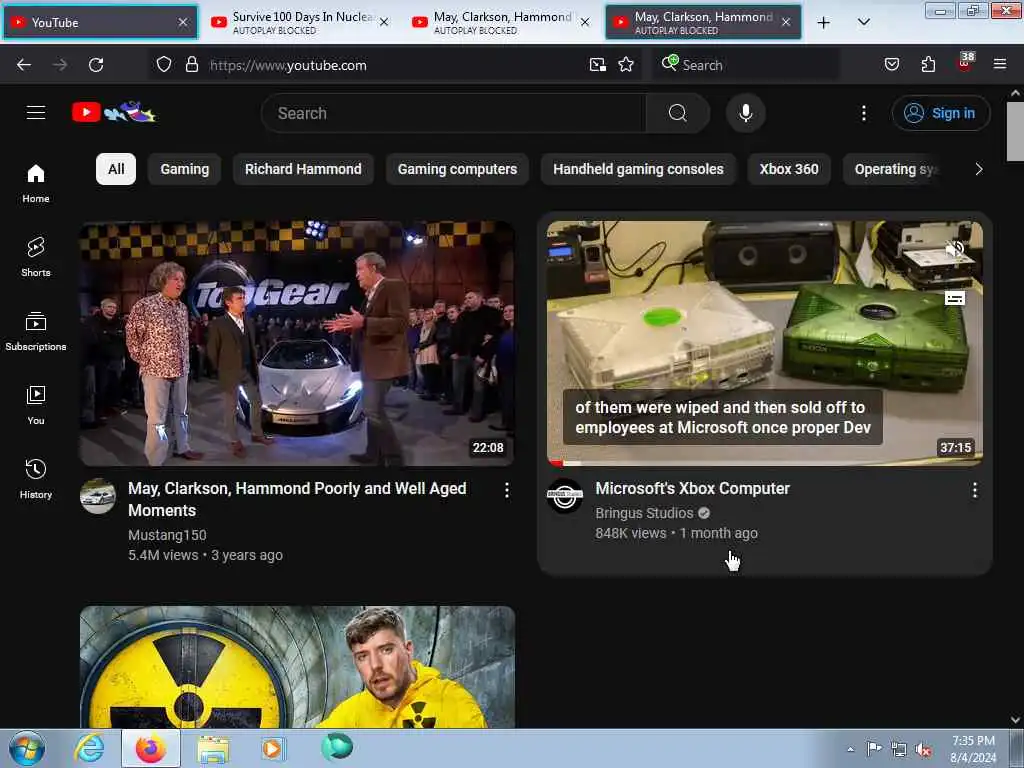Click the magnifier search button on YouTube
This screenshot has width=1024, height=768.
[x=677, y=113]
